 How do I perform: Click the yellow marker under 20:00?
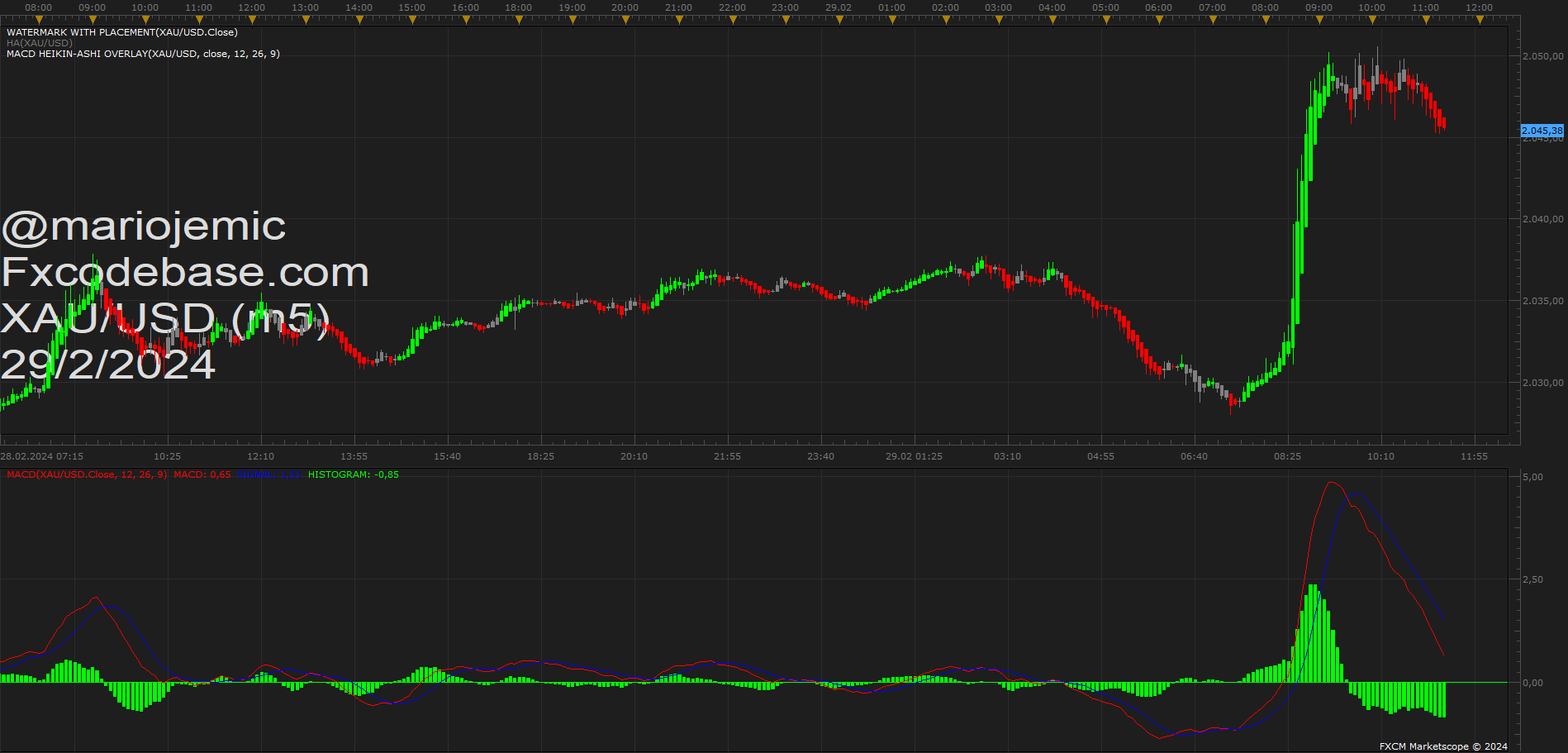625,20
